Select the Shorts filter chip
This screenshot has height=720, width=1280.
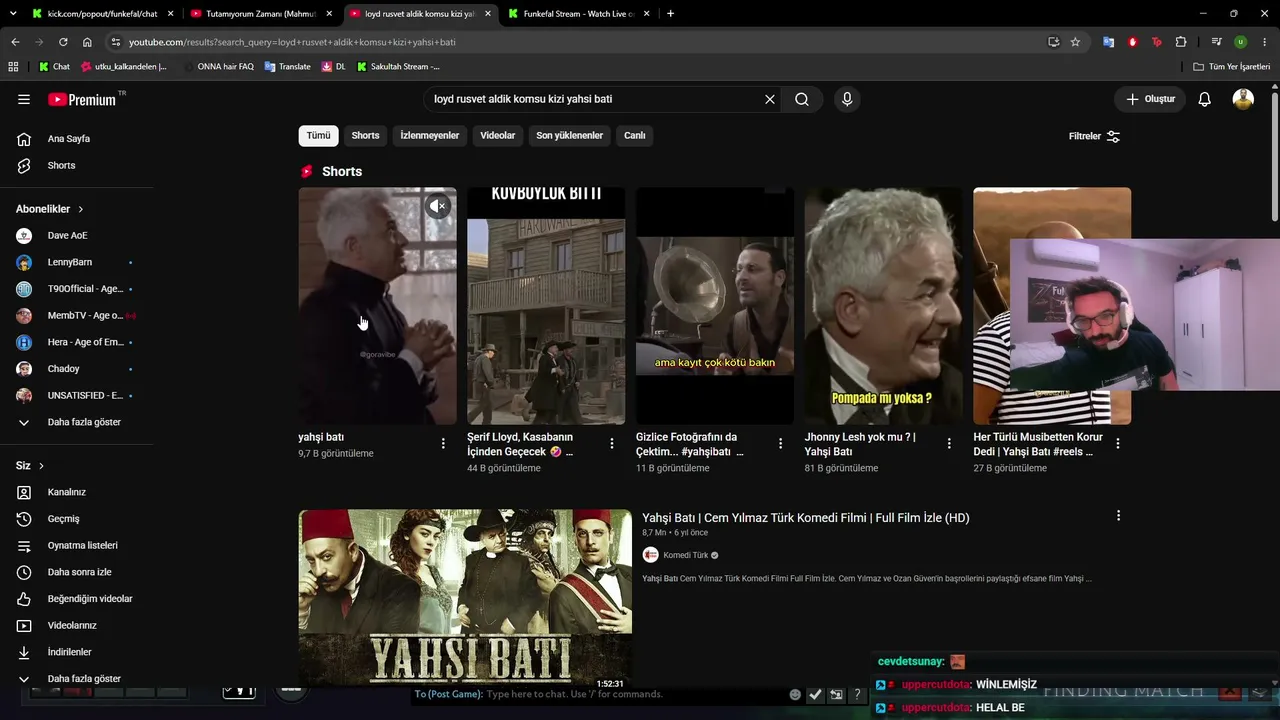pos(365,135)
